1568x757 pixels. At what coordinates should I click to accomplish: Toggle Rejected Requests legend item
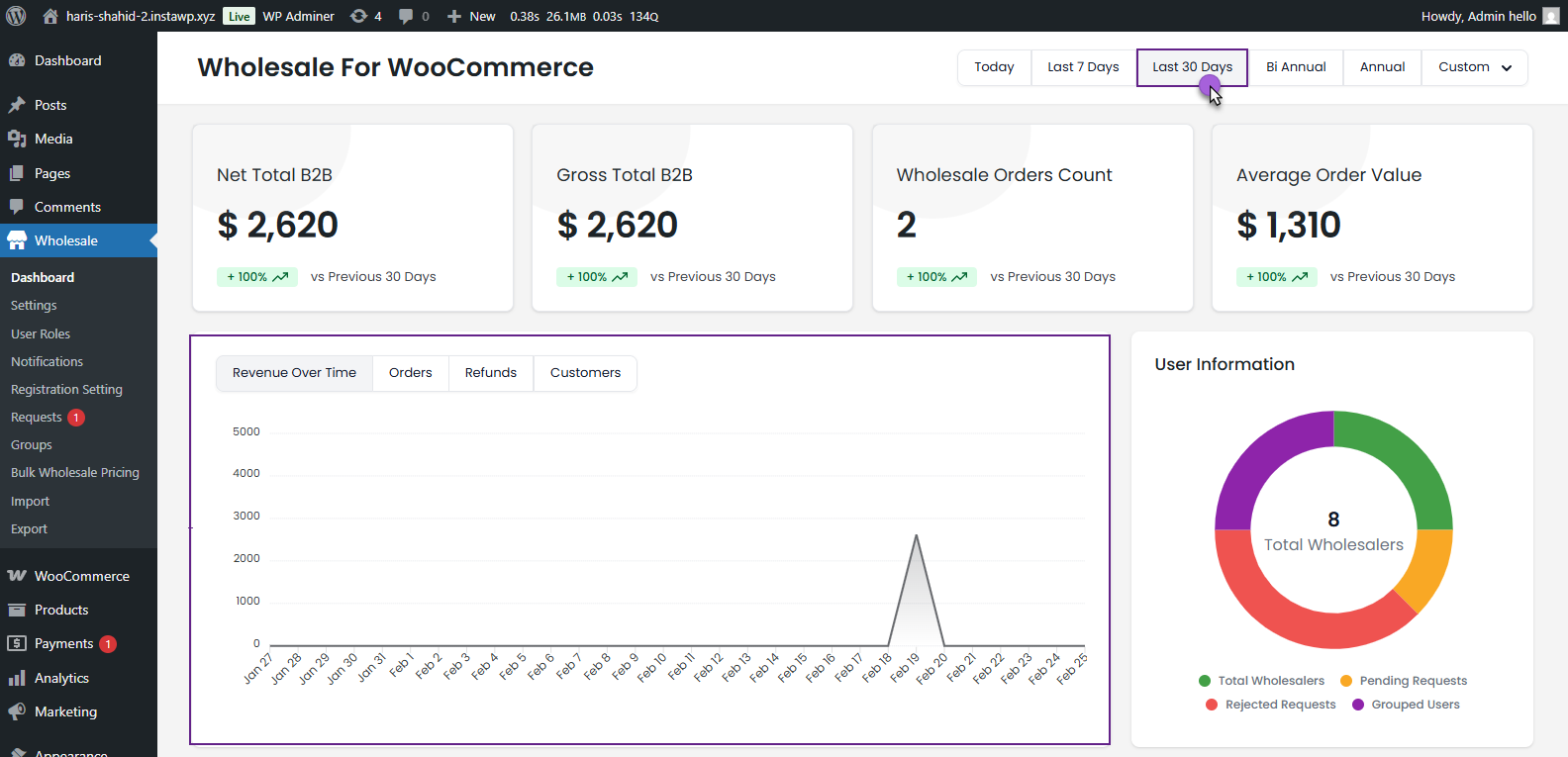(x=1270, y=705)
